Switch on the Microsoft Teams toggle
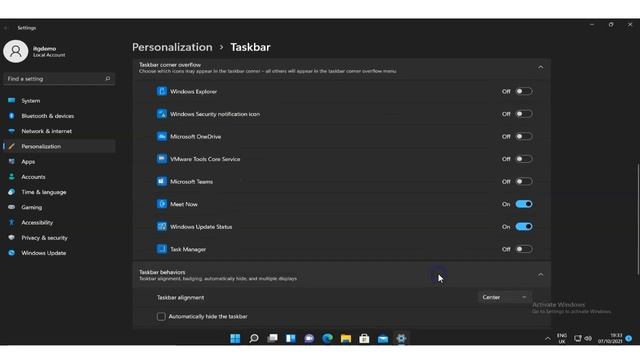The height and width of the screenshot is (360, 640). 524,181
